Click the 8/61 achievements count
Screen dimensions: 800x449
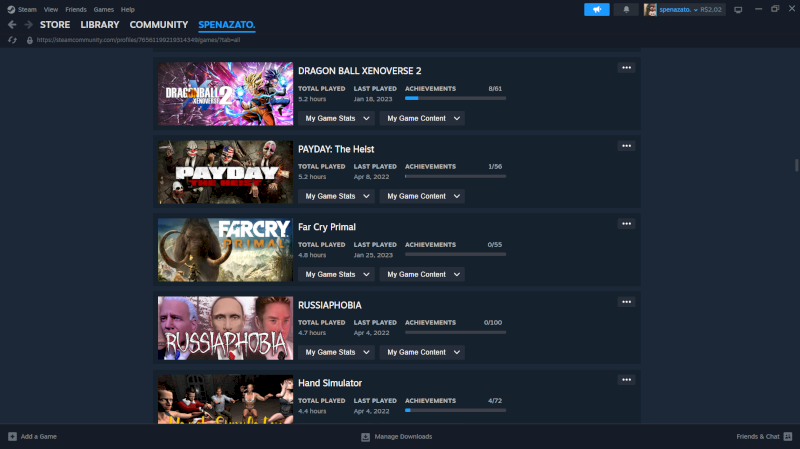[x=495, y=89]
